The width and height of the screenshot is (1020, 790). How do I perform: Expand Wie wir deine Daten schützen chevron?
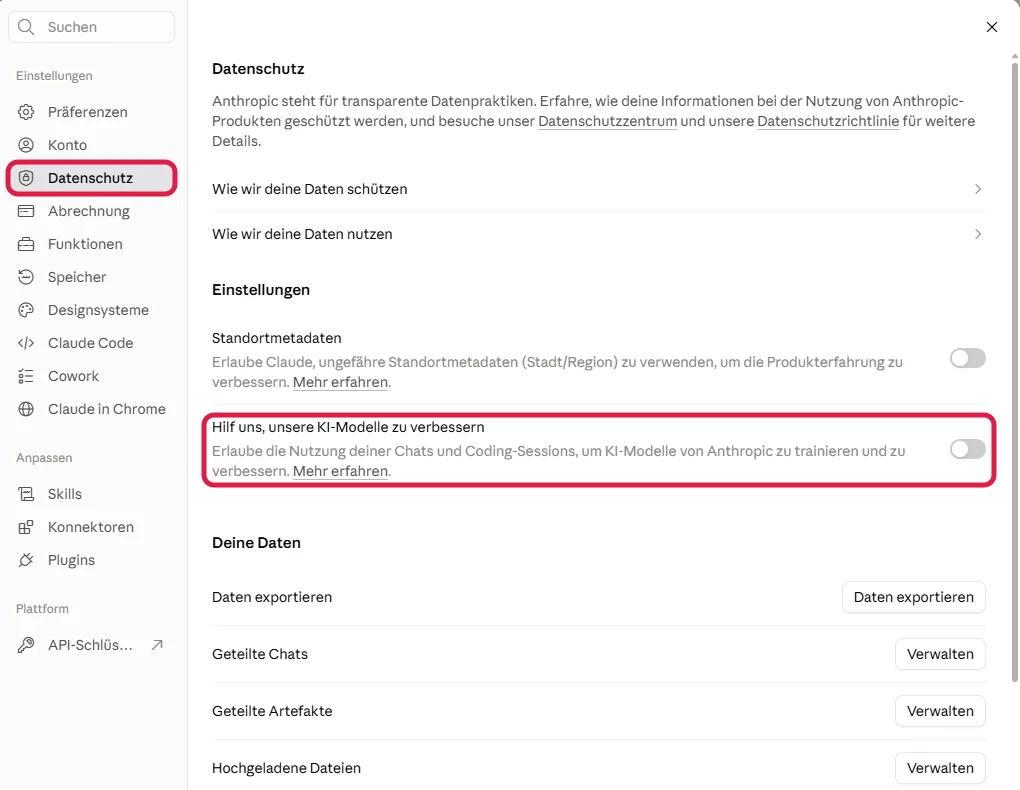(x=978, y=189)
